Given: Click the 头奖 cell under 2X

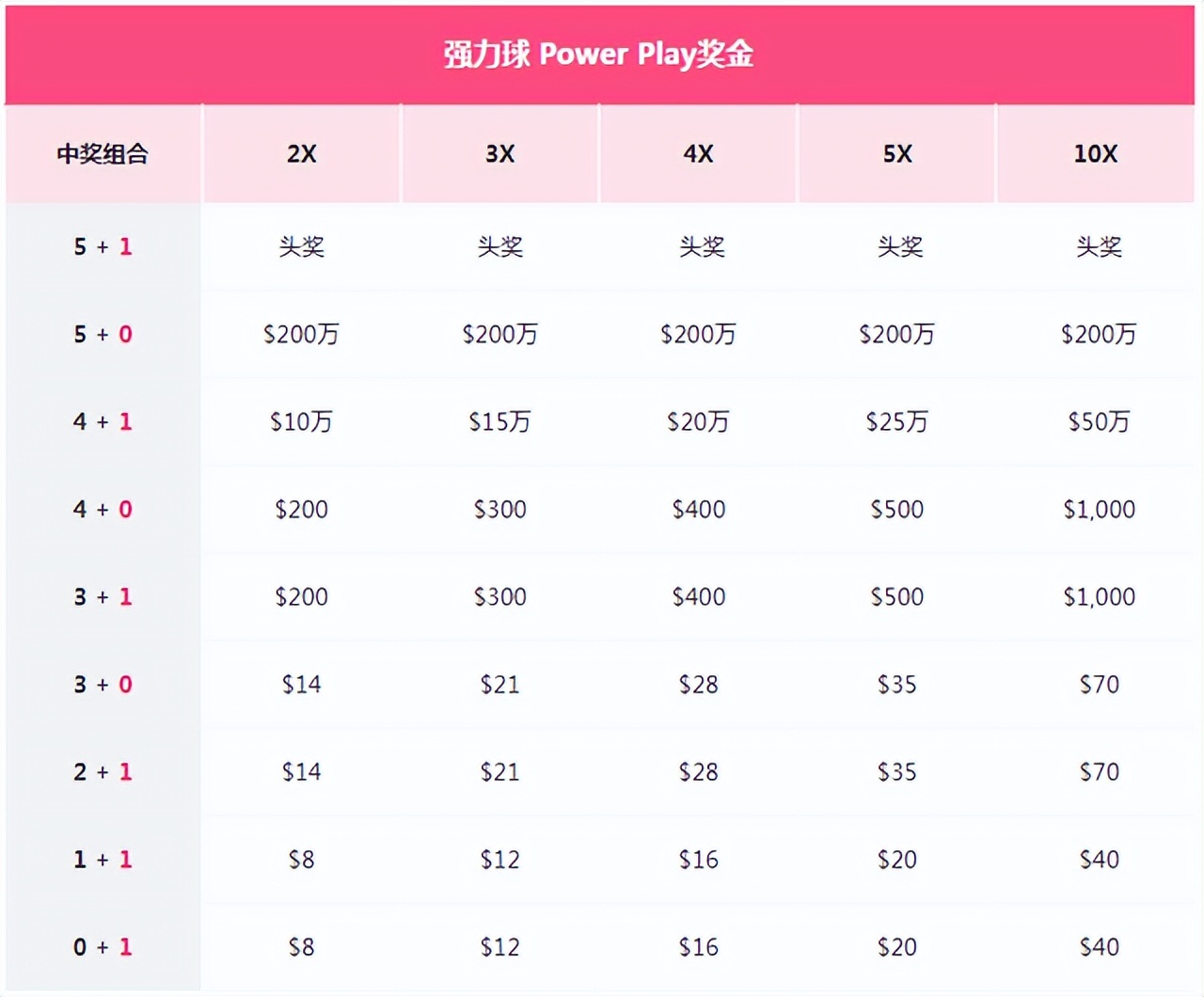Looking at the screenshot, I should tap(302, 247).
